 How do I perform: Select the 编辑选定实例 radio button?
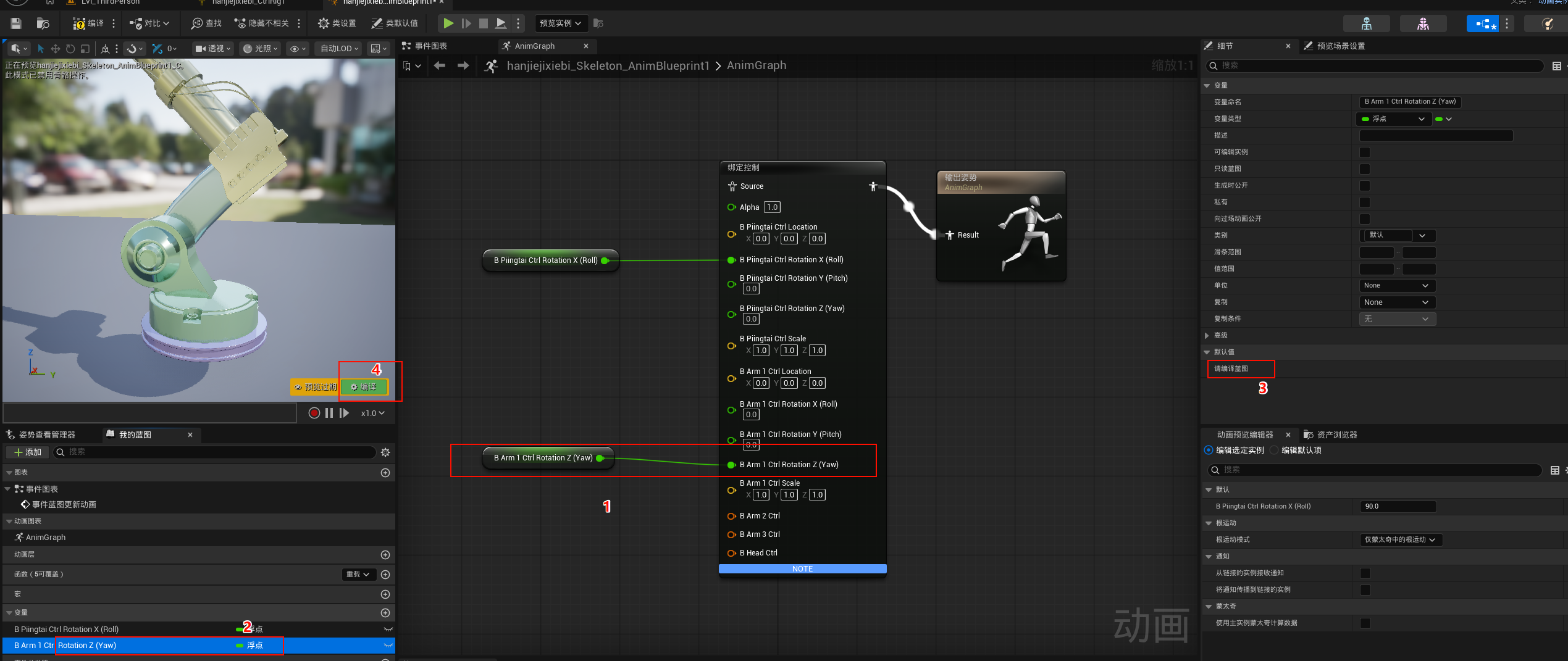(1209, 450)
